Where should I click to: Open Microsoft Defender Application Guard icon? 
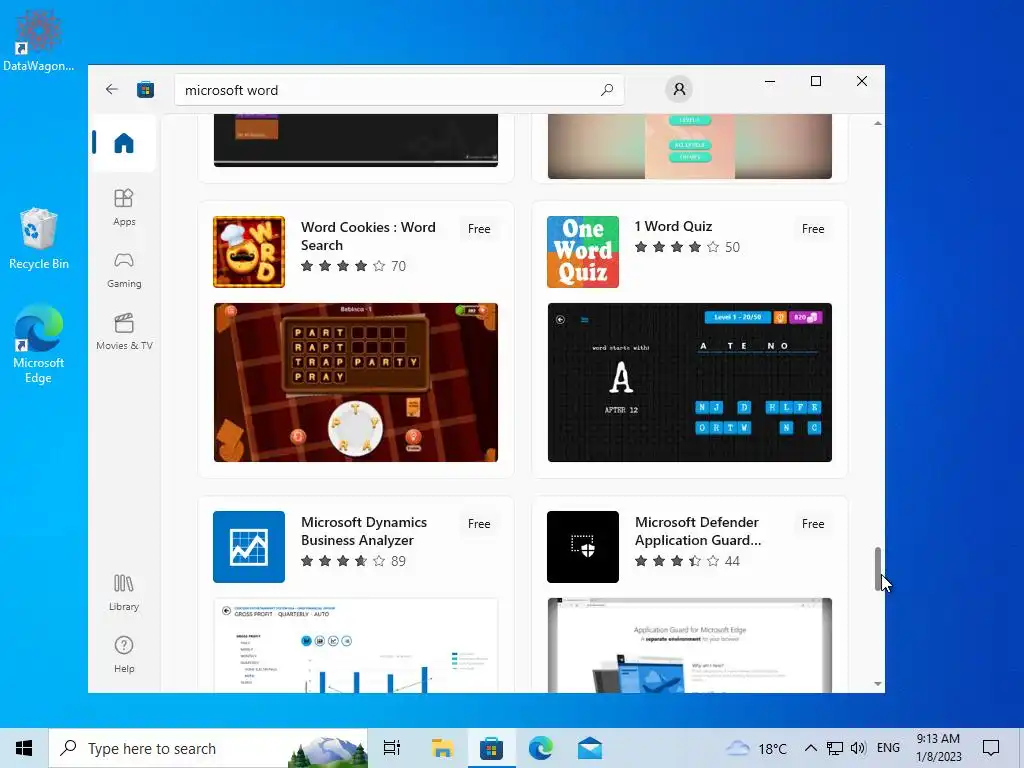tap(583, 547)
